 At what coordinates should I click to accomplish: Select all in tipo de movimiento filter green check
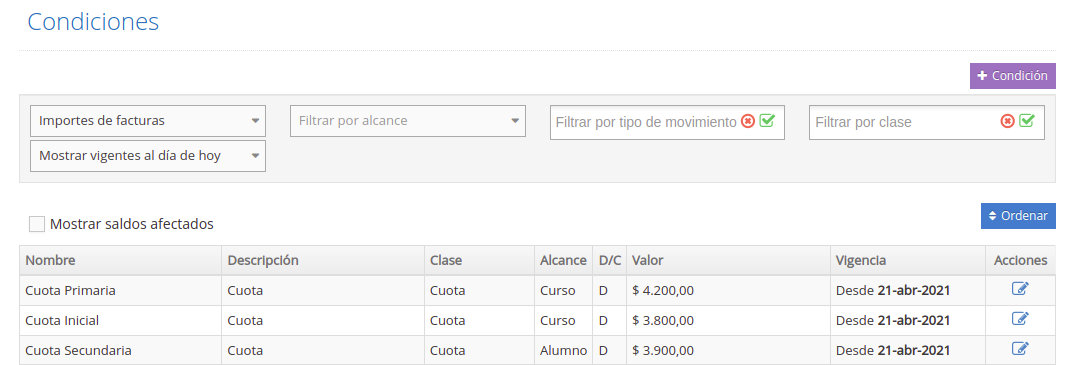click(x=767, y=121)
